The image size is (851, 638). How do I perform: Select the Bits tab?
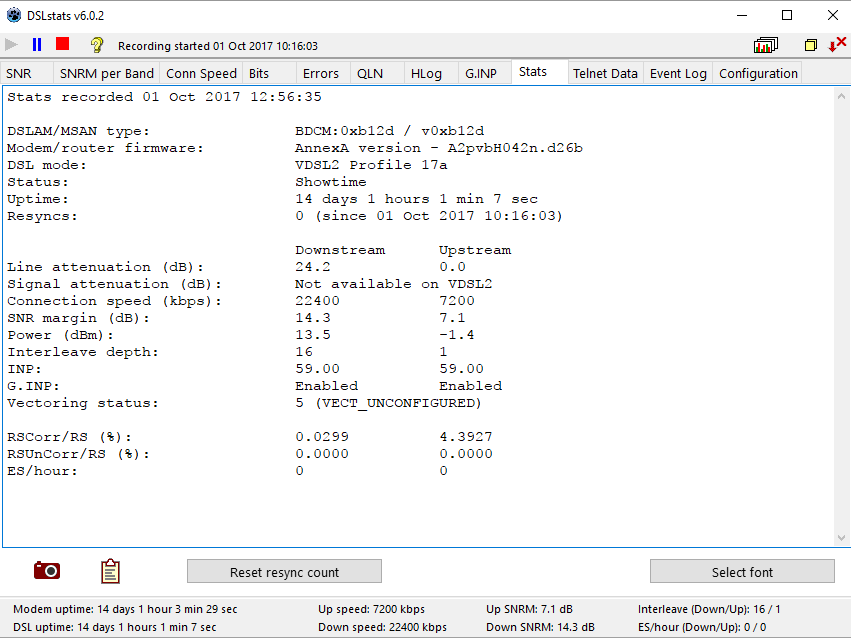269,73
